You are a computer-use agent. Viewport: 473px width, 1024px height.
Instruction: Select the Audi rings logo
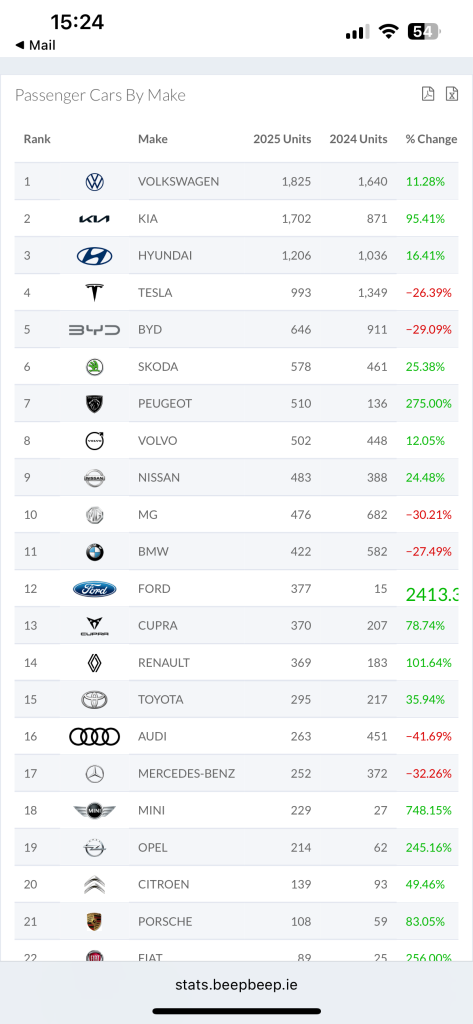(95, 737)
